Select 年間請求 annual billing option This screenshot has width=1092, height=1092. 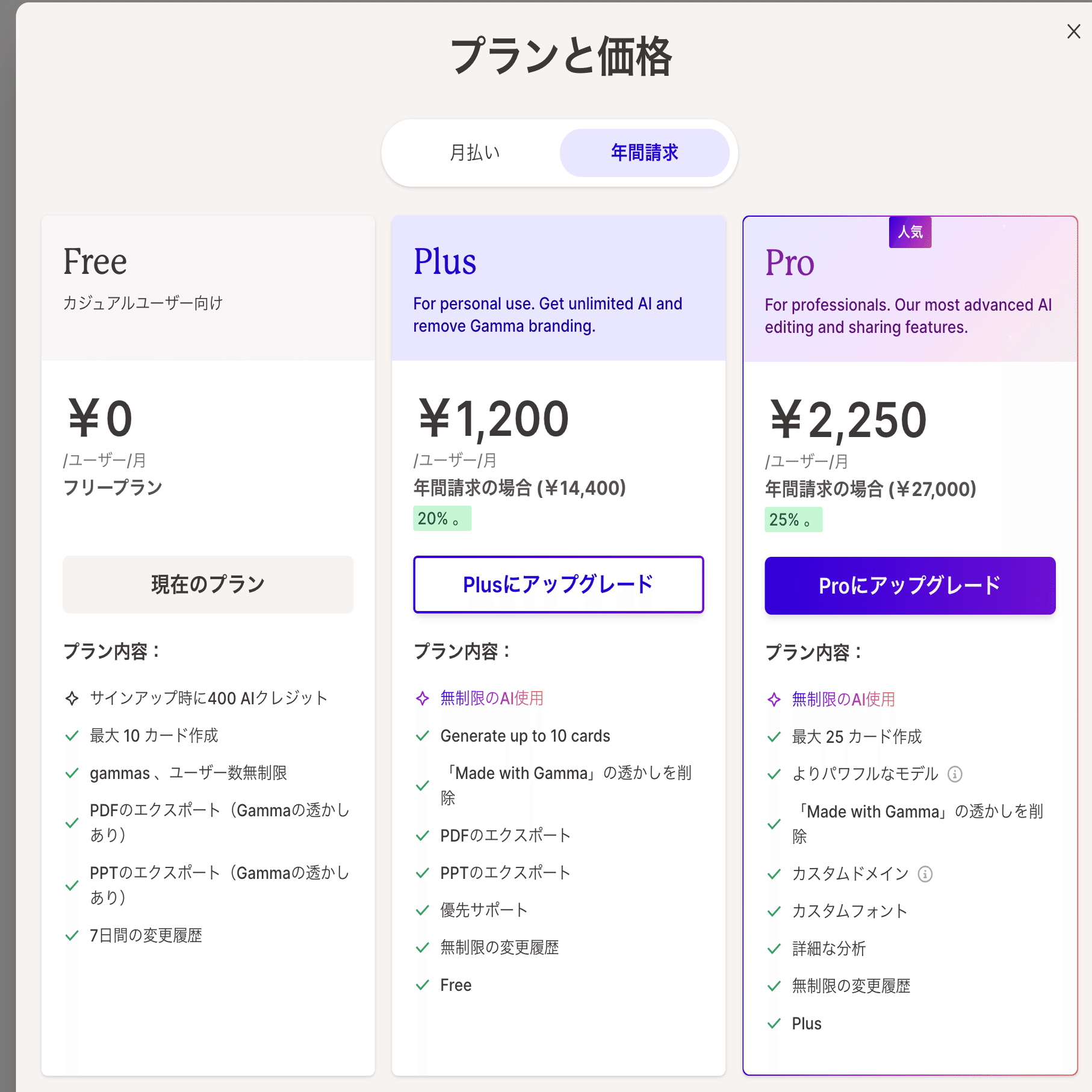pos(644,153)
